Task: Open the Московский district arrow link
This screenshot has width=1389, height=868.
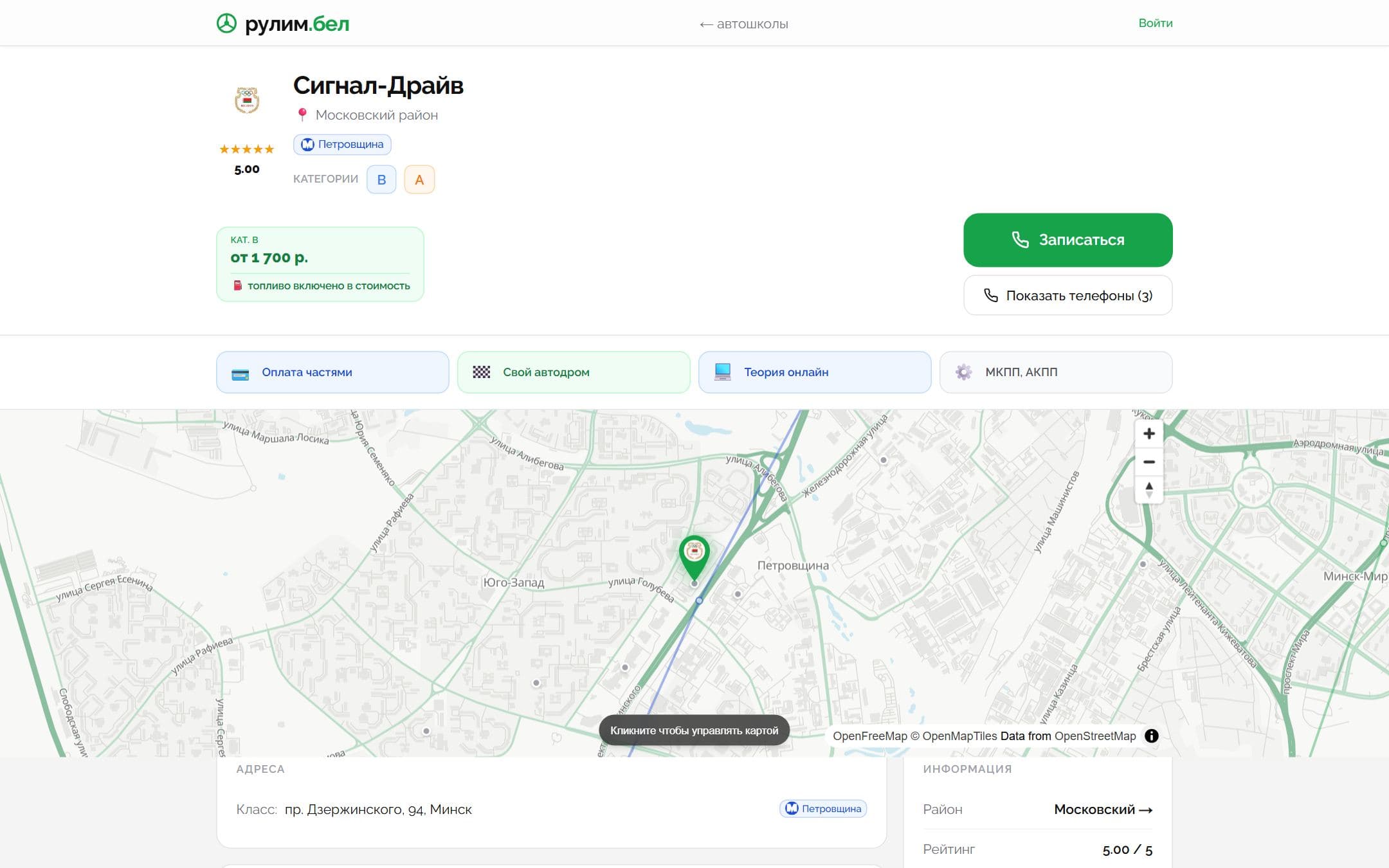Action: (x=1103, y=809)
